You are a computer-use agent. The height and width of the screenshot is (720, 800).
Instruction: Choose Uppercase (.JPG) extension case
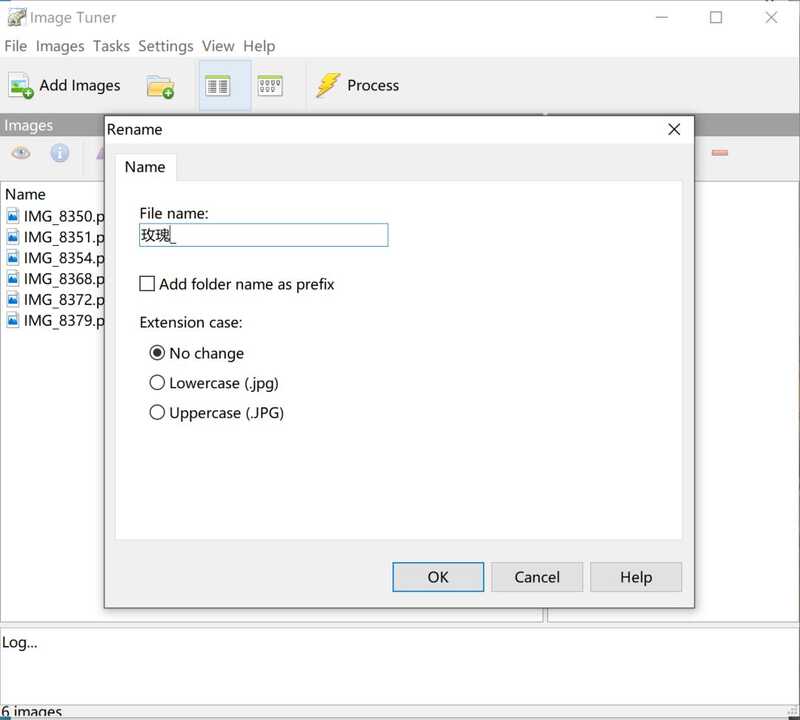pos(157,413)
